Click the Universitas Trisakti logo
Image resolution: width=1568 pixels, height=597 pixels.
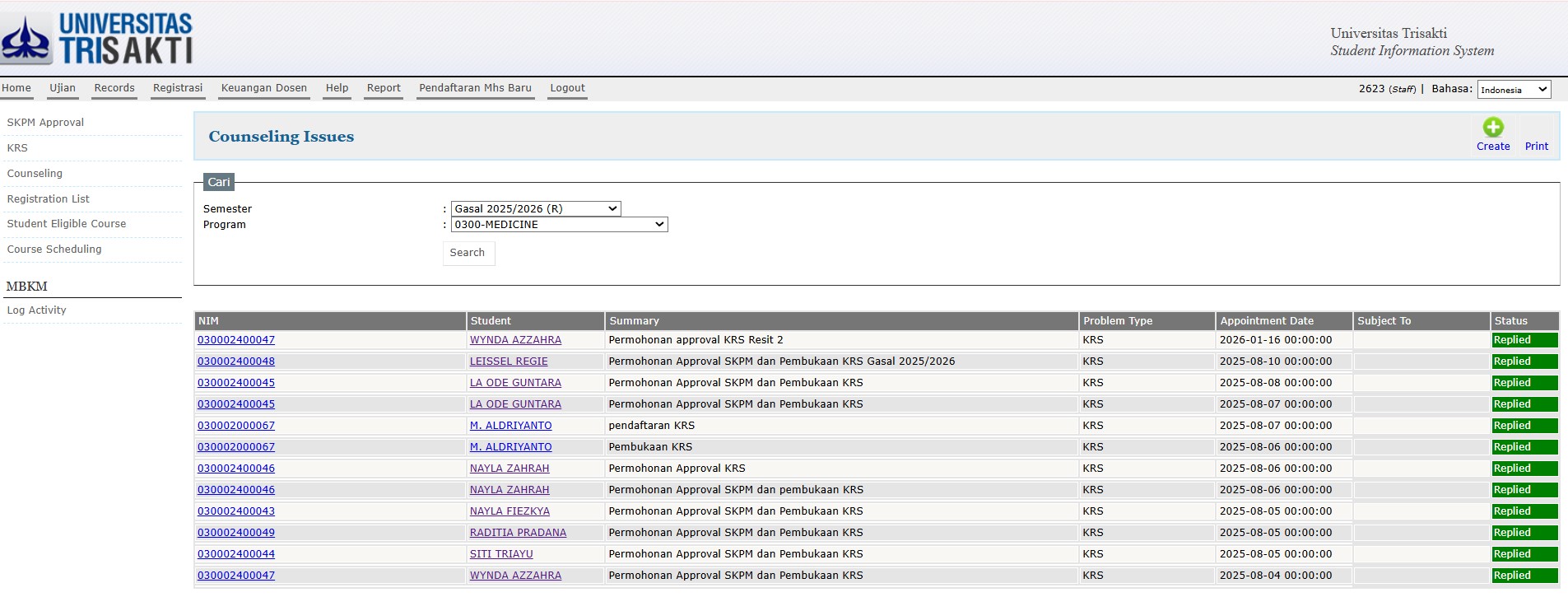coord(97,39)
